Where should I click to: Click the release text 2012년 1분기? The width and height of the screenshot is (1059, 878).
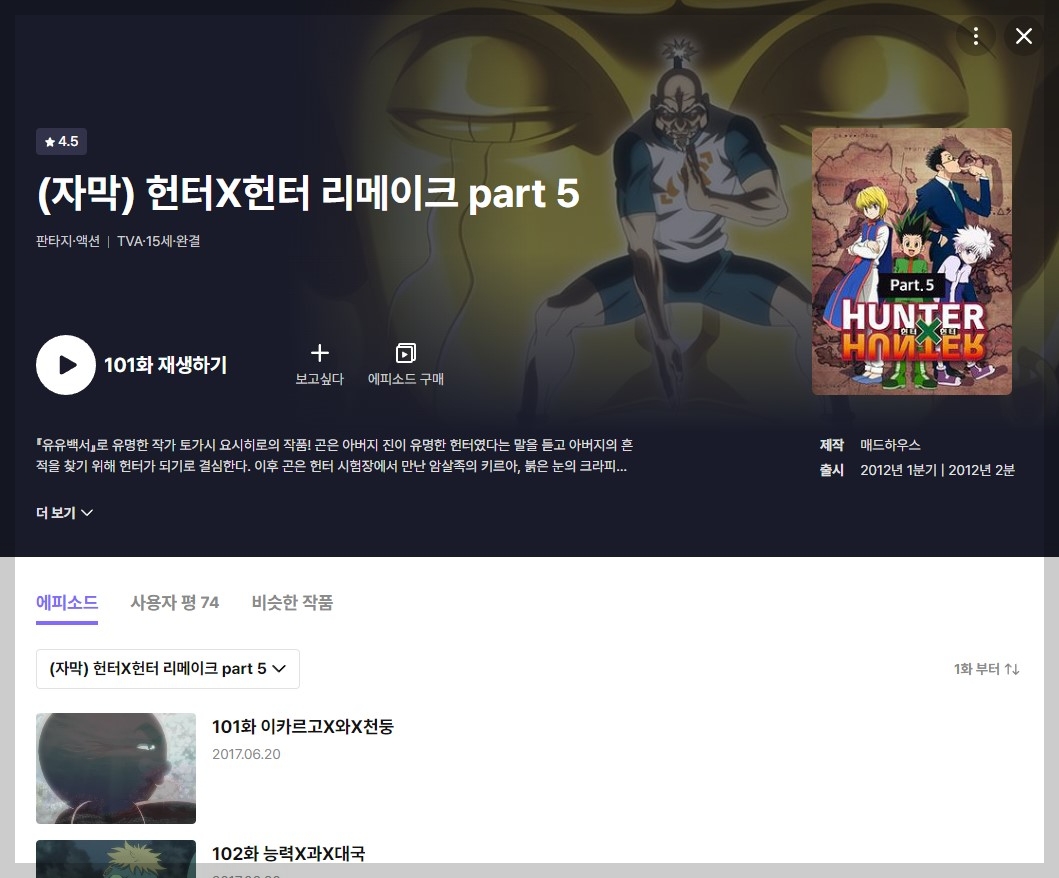(898, 470)
